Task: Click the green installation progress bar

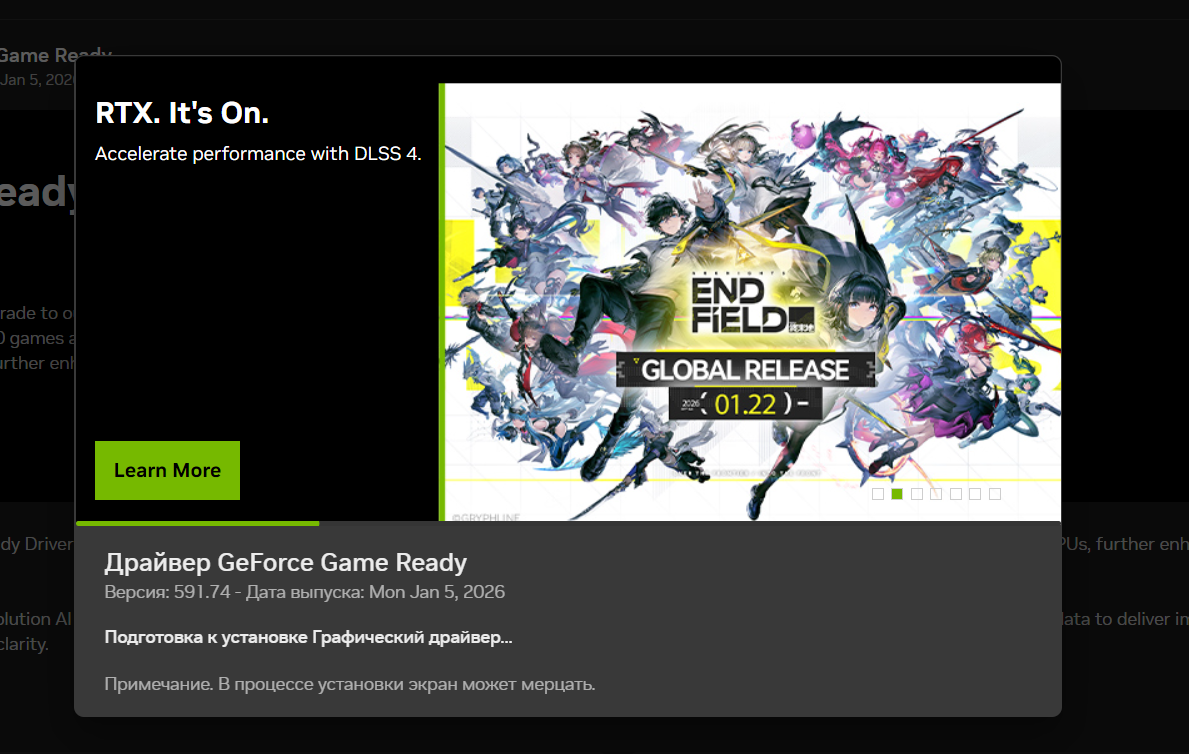Action: [198, 523]
